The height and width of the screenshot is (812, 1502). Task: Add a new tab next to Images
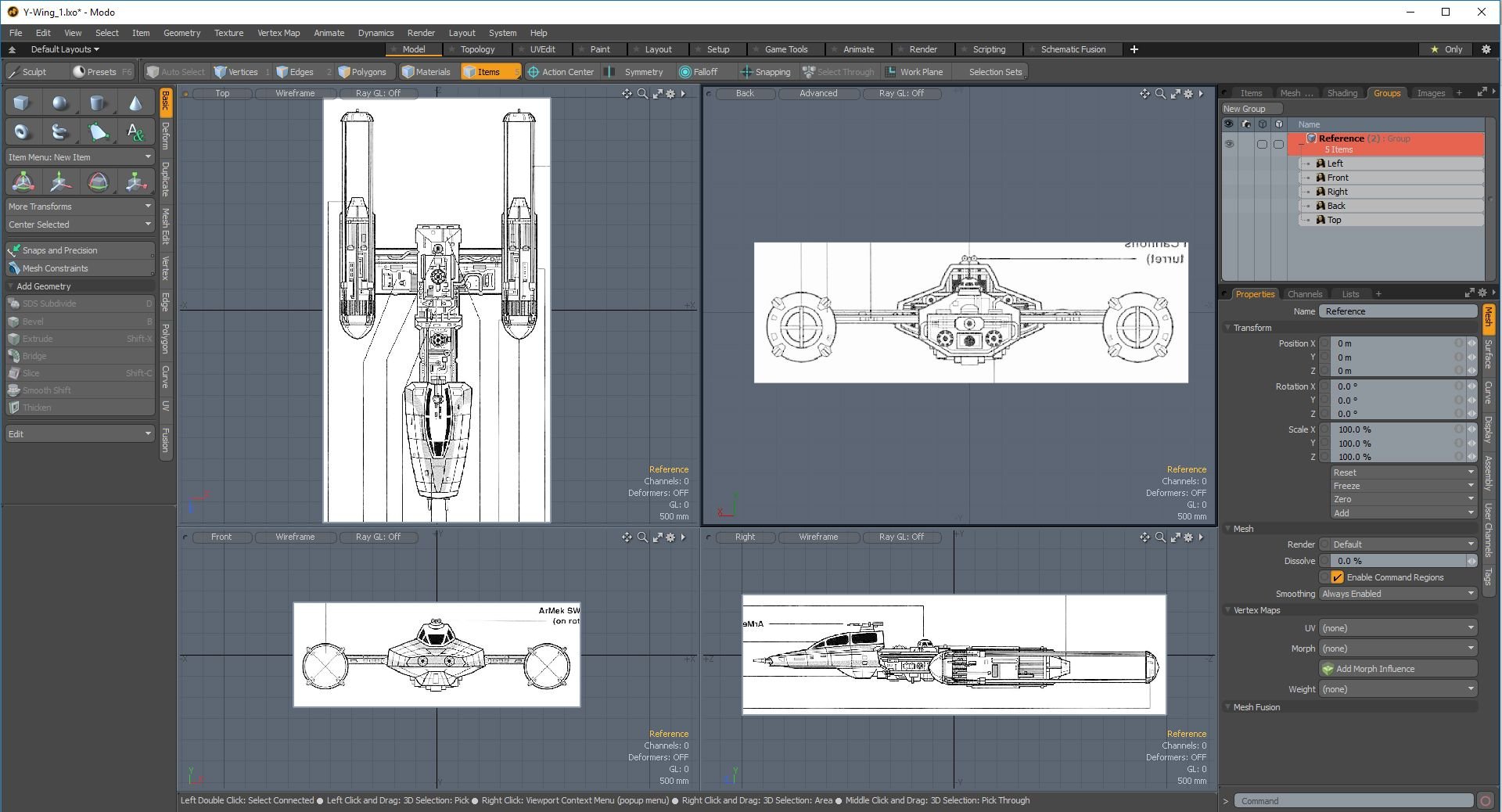1458,93
